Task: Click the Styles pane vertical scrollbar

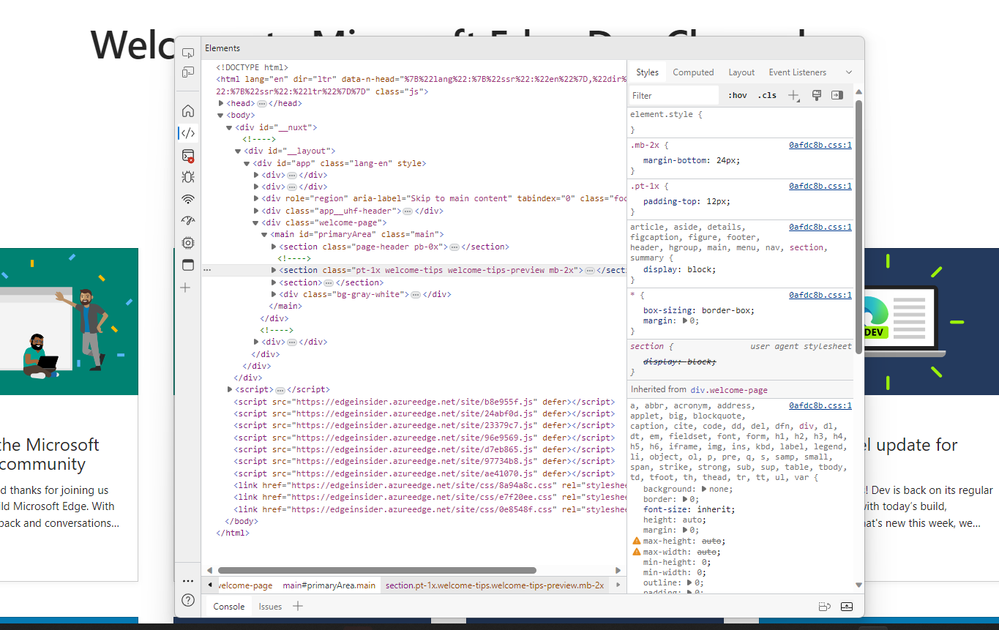Action: tap(858, 226)
